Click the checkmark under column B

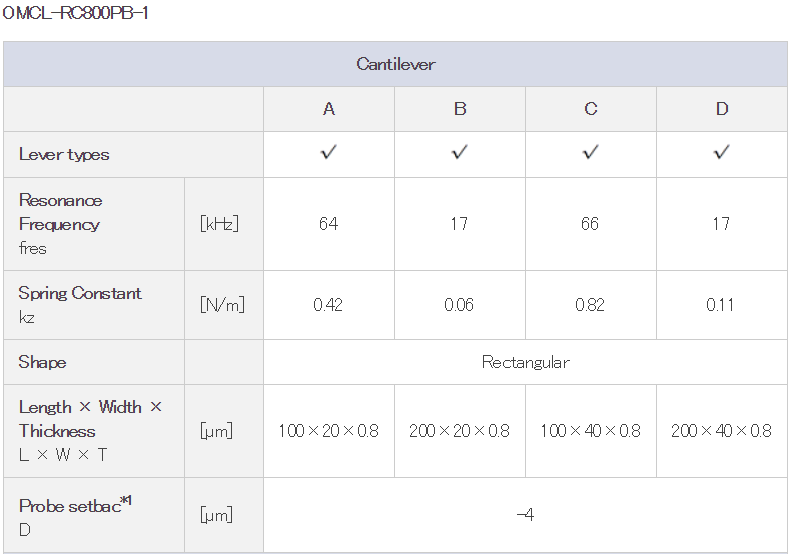pos(460,152)
